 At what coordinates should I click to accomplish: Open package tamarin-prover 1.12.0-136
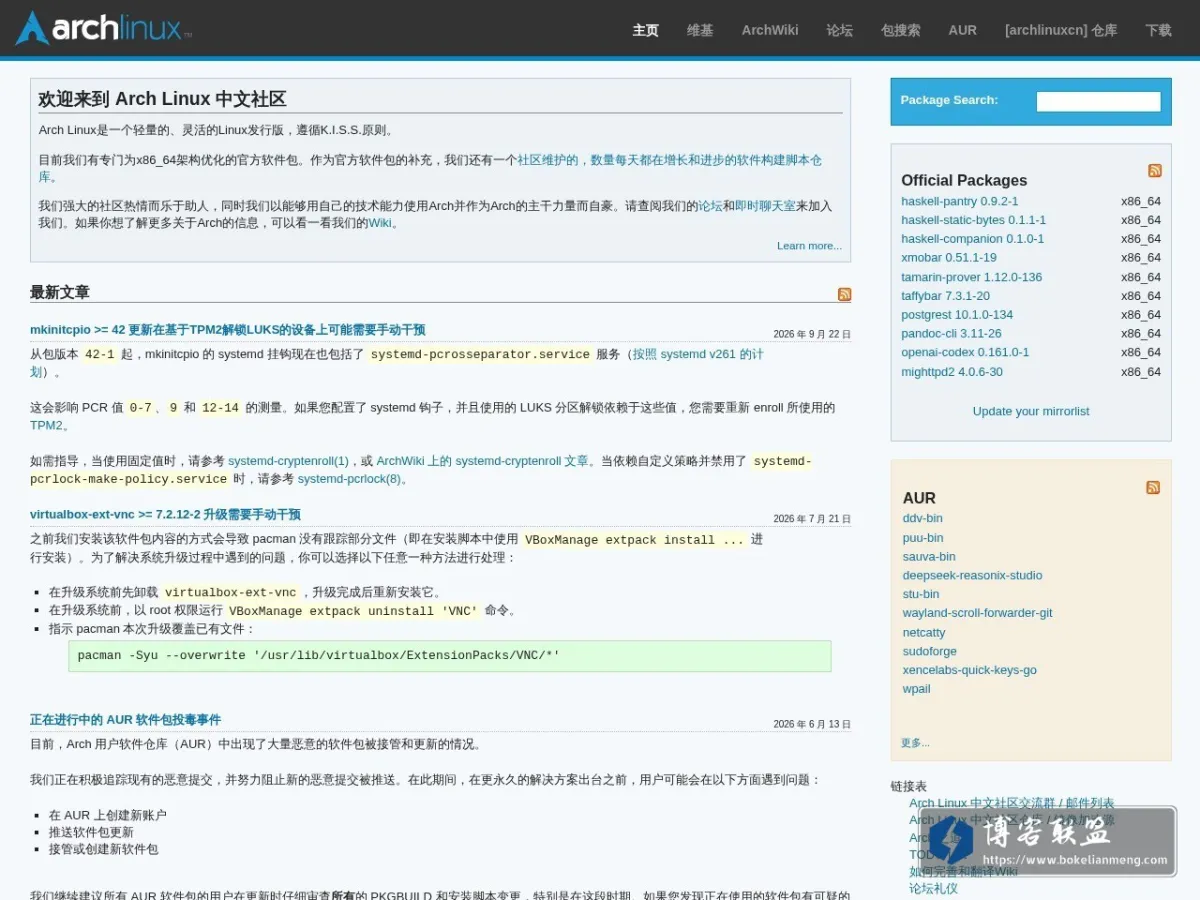pyautogui.click(x=971, y=277)
